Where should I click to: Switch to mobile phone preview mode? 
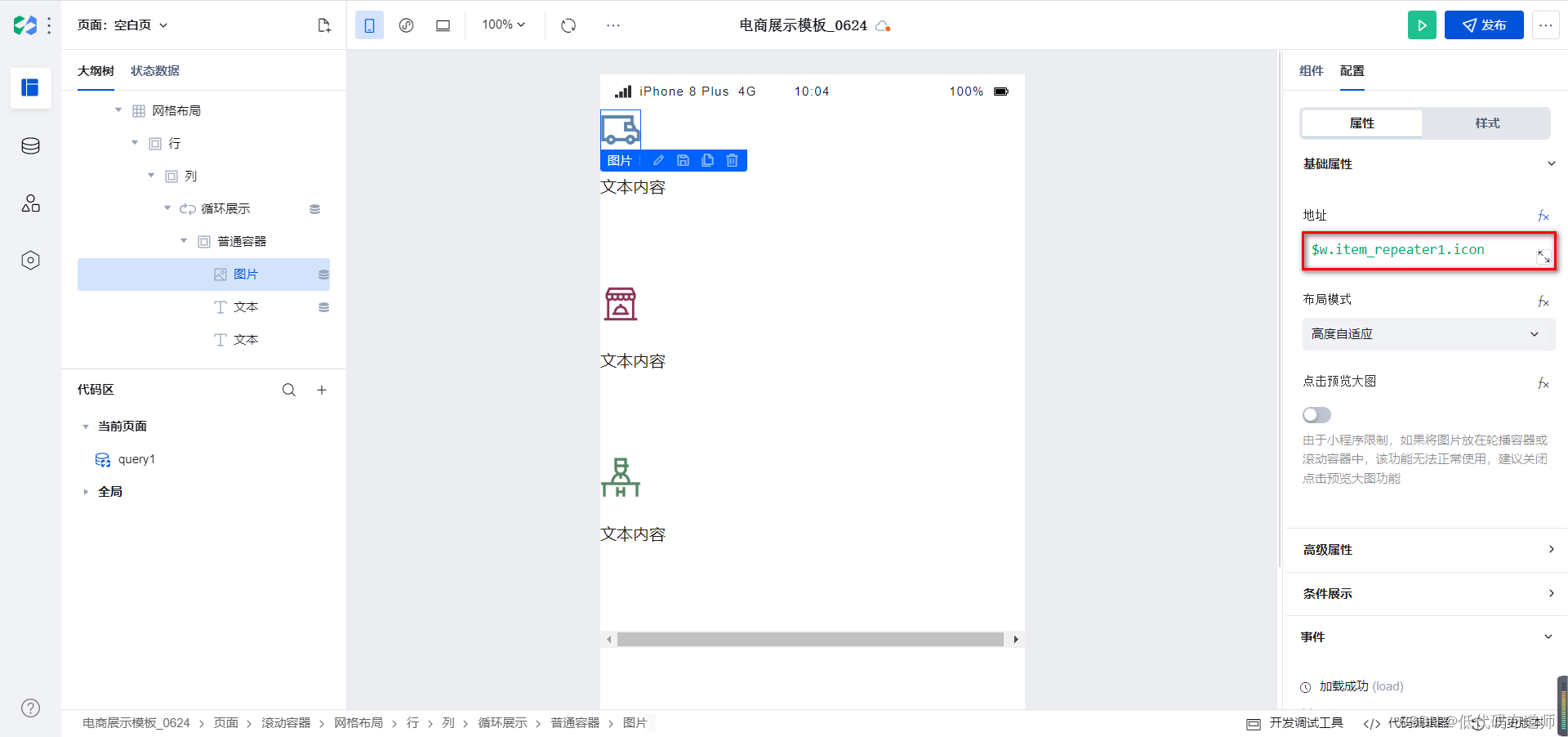(x=369, y=25)
